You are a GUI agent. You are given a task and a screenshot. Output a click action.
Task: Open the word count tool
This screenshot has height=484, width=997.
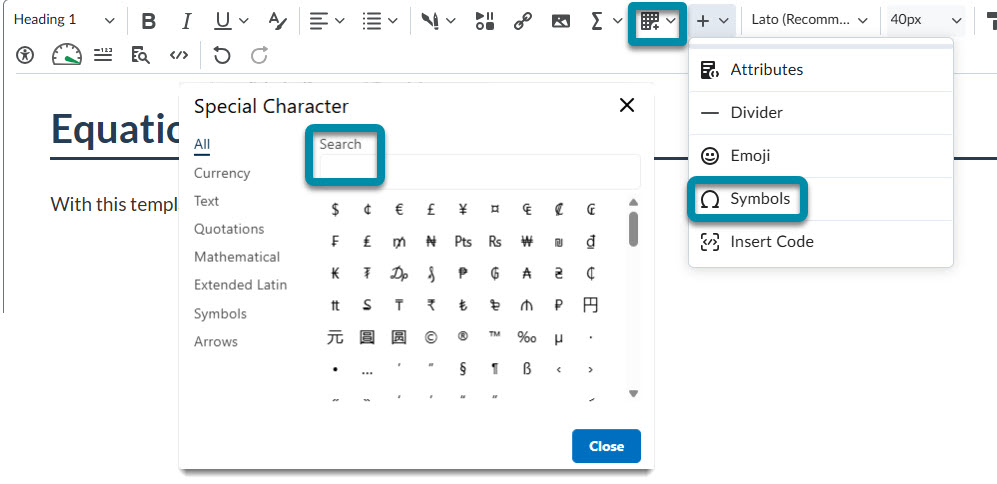(x=103, y=55)
